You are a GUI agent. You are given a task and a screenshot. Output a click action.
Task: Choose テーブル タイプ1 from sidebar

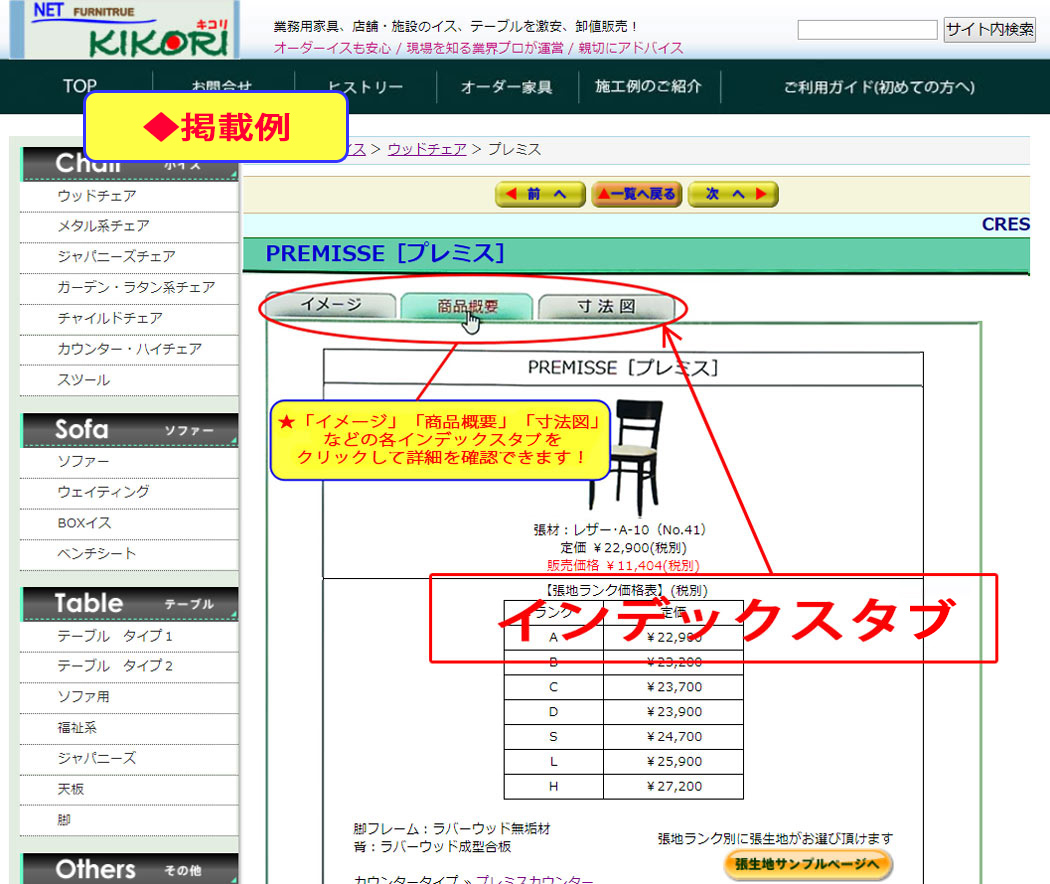pos(115,636)
